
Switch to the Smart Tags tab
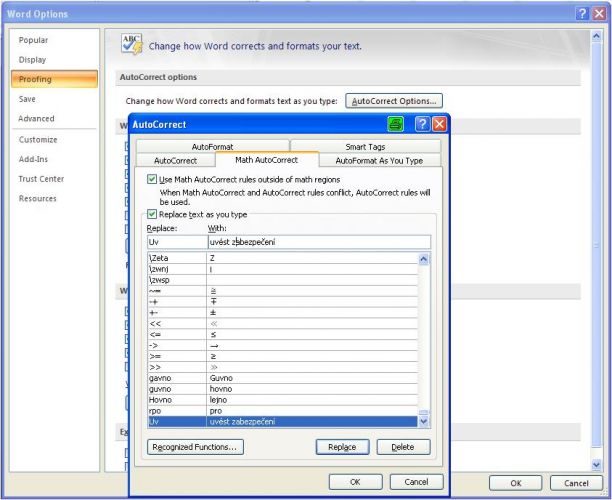coord(365,147)
